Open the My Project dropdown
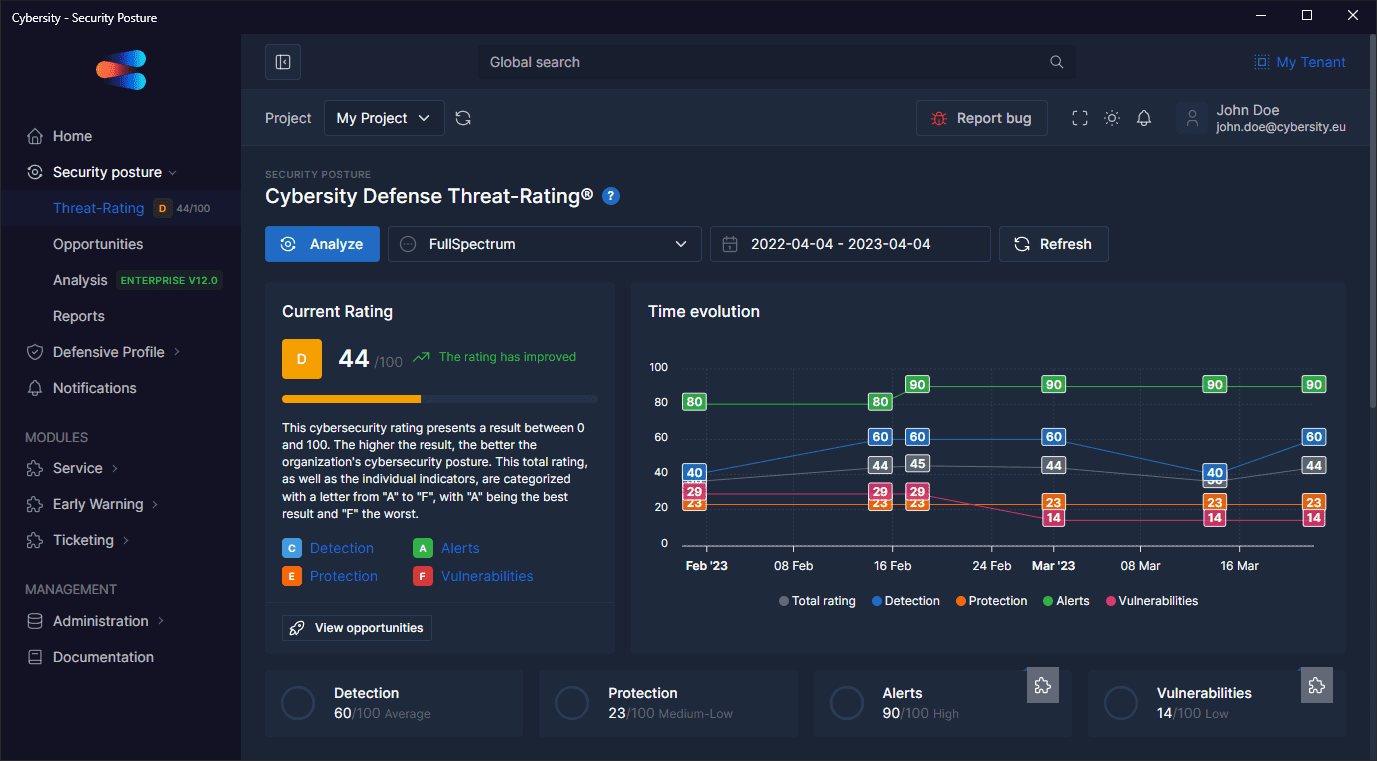Viewport: 1377px width, 761px height. (x=384, y=118)
